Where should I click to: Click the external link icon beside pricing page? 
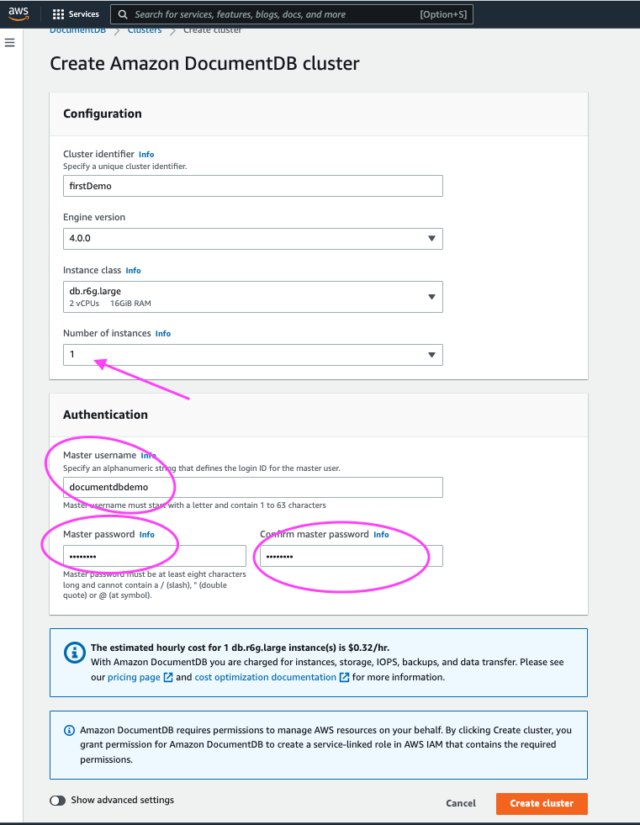[x=166, y=676]
